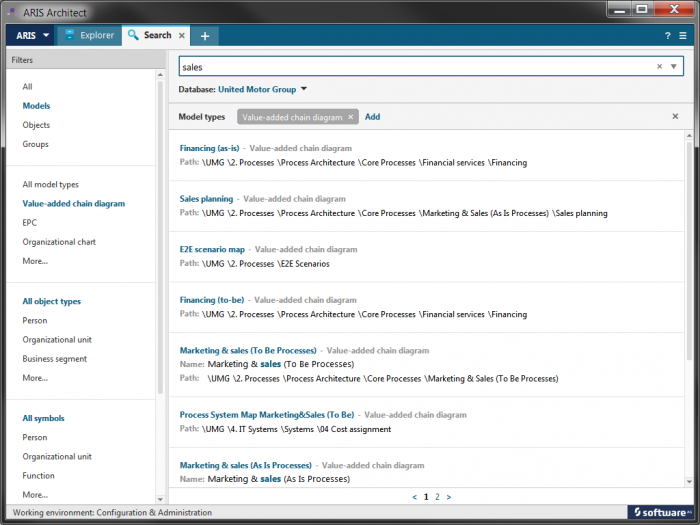Go to results page 2
Image resolution: width=700 pixels, height=525 pixels.
pos(437,497)
